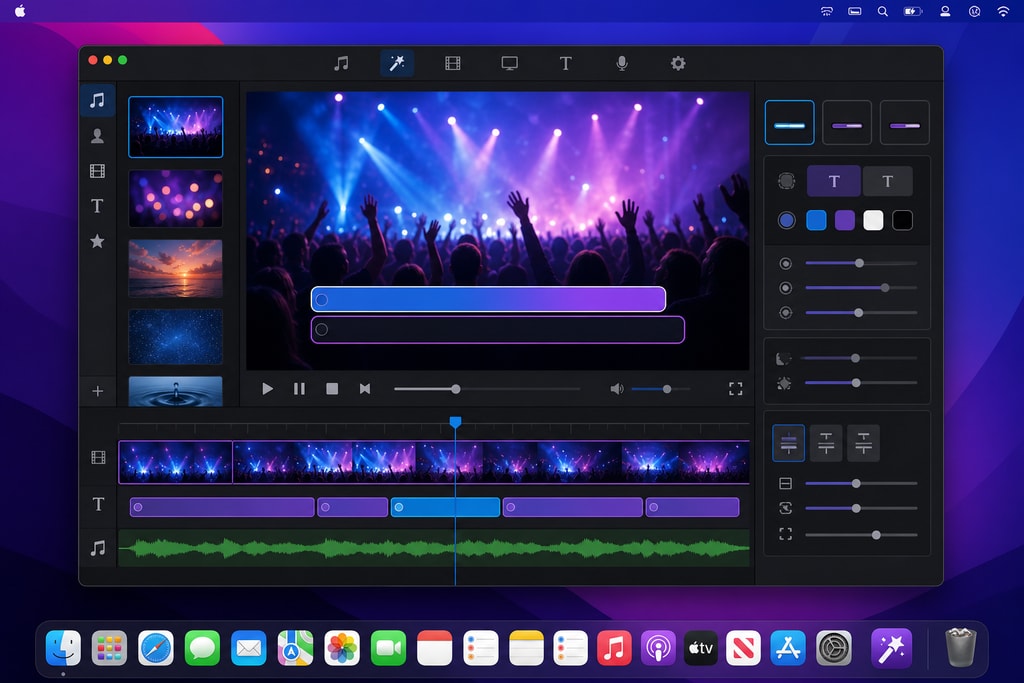Click the video track film icon in timeline
The image size is (1024, 683).
98,458
